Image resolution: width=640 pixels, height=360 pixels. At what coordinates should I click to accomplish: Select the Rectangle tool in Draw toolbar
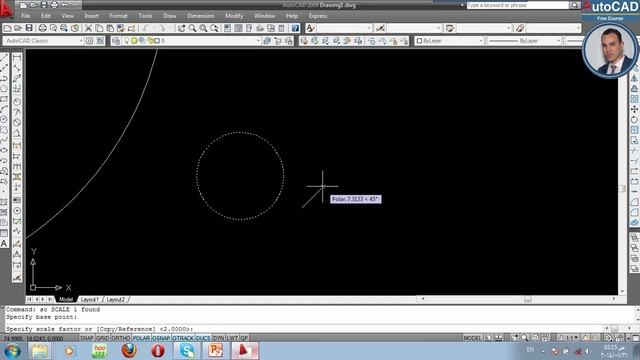pos(4,99)
